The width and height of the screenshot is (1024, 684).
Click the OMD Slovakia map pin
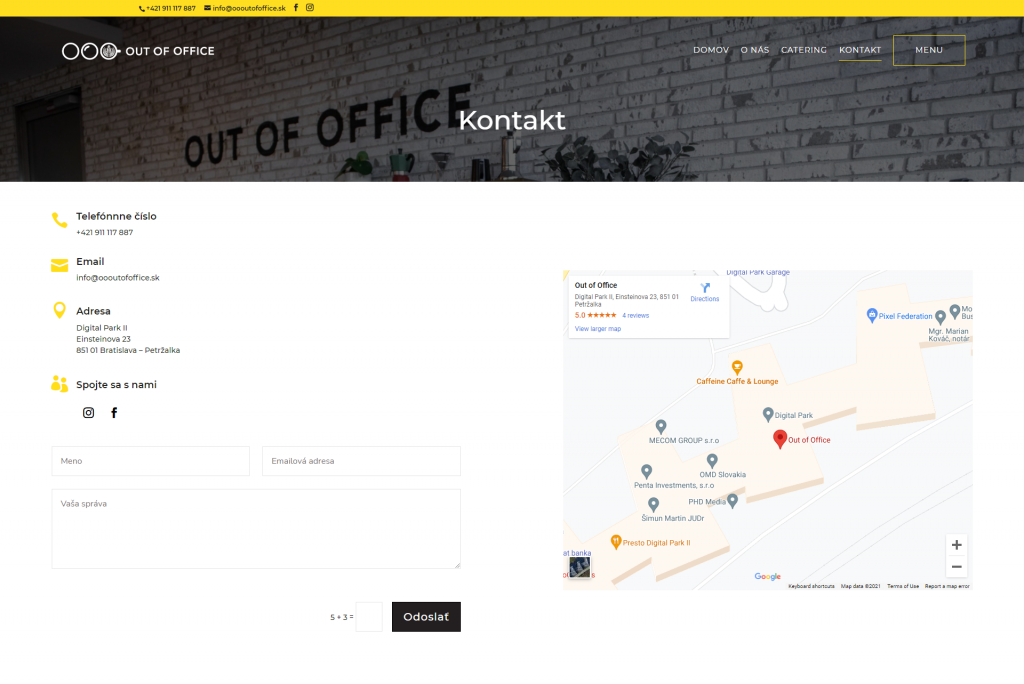(x=712, y=461)
